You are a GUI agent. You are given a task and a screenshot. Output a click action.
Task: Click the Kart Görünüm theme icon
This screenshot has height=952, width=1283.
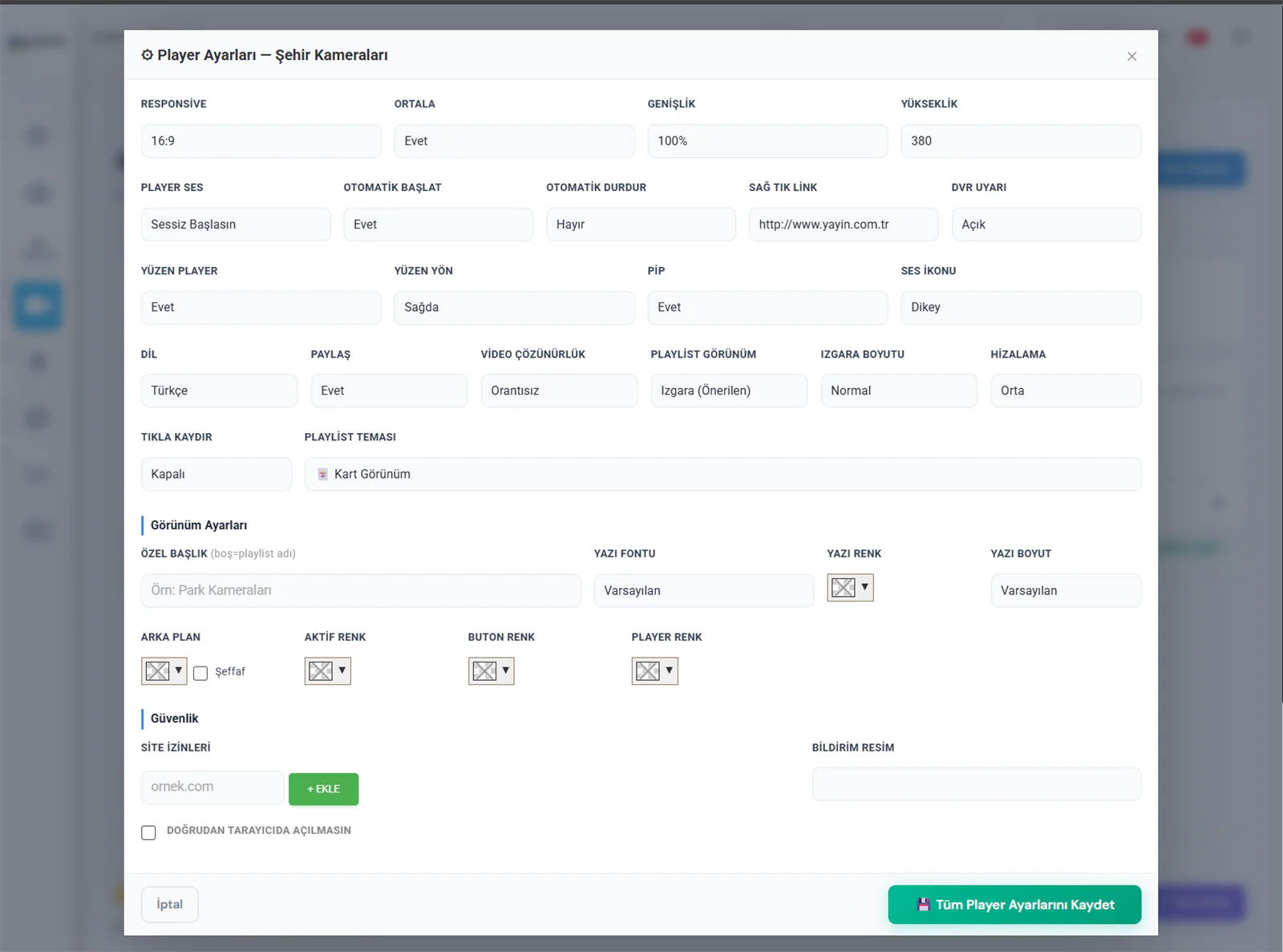click(322, 474)
